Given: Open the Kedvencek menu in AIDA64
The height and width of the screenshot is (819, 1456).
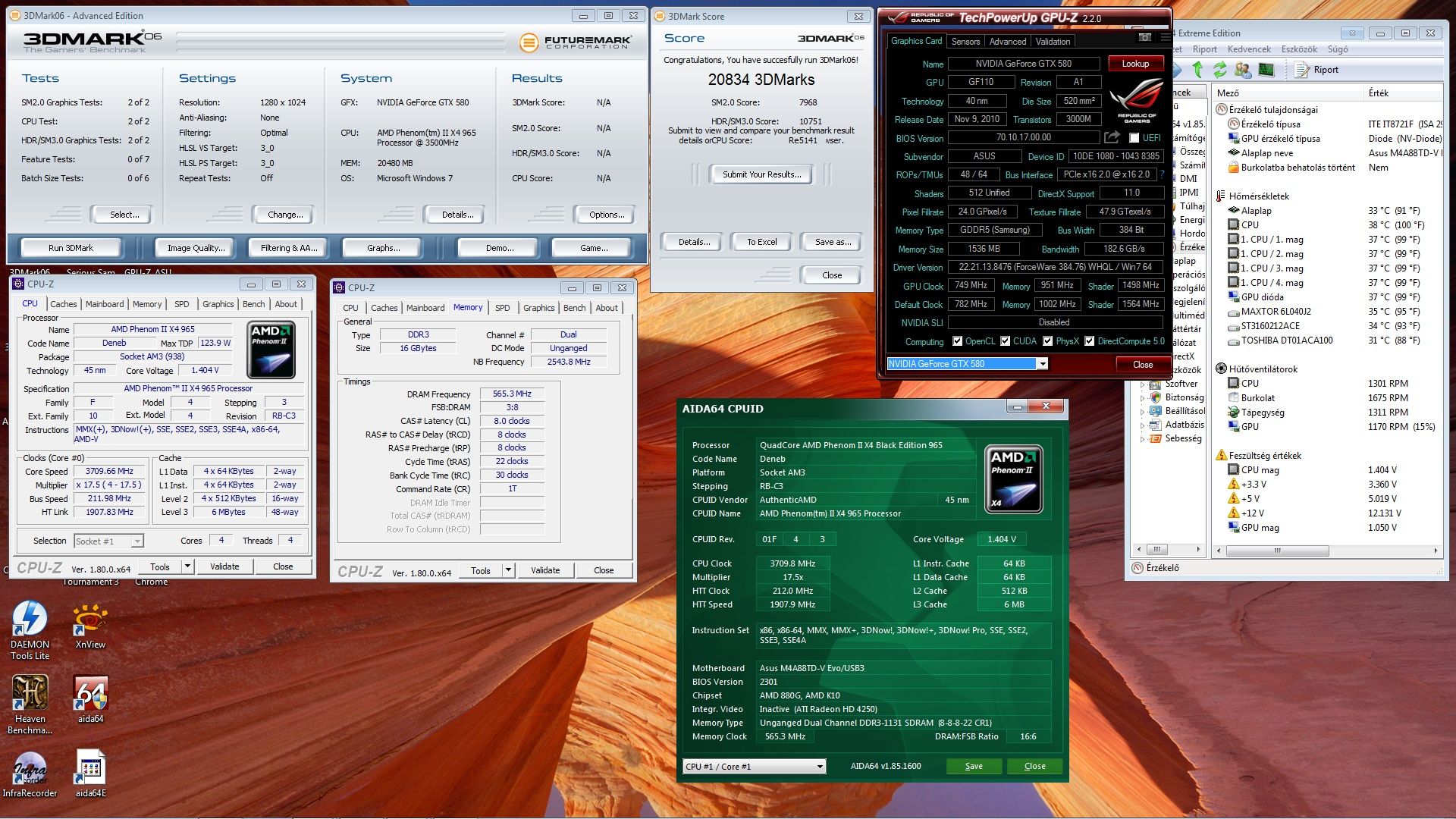Looking at the screenshot, I should pyautogui.click(x=1248, y=49).
